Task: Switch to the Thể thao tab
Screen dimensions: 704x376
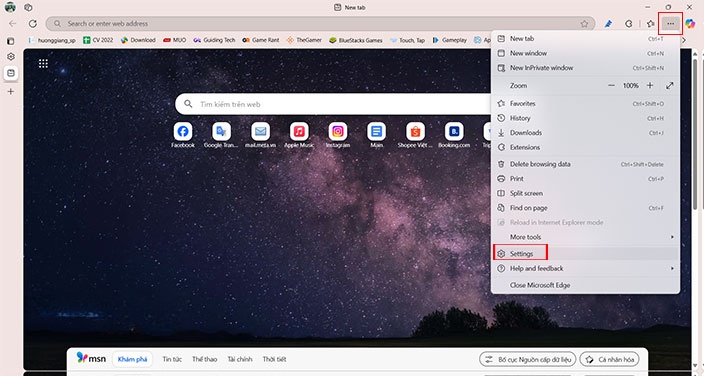Action: point(204,359)
